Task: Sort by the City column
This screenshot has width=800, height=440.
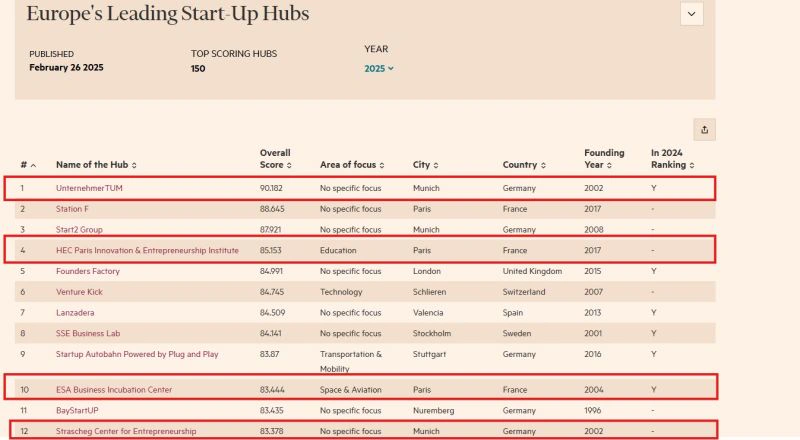Action: coord(428,165)
